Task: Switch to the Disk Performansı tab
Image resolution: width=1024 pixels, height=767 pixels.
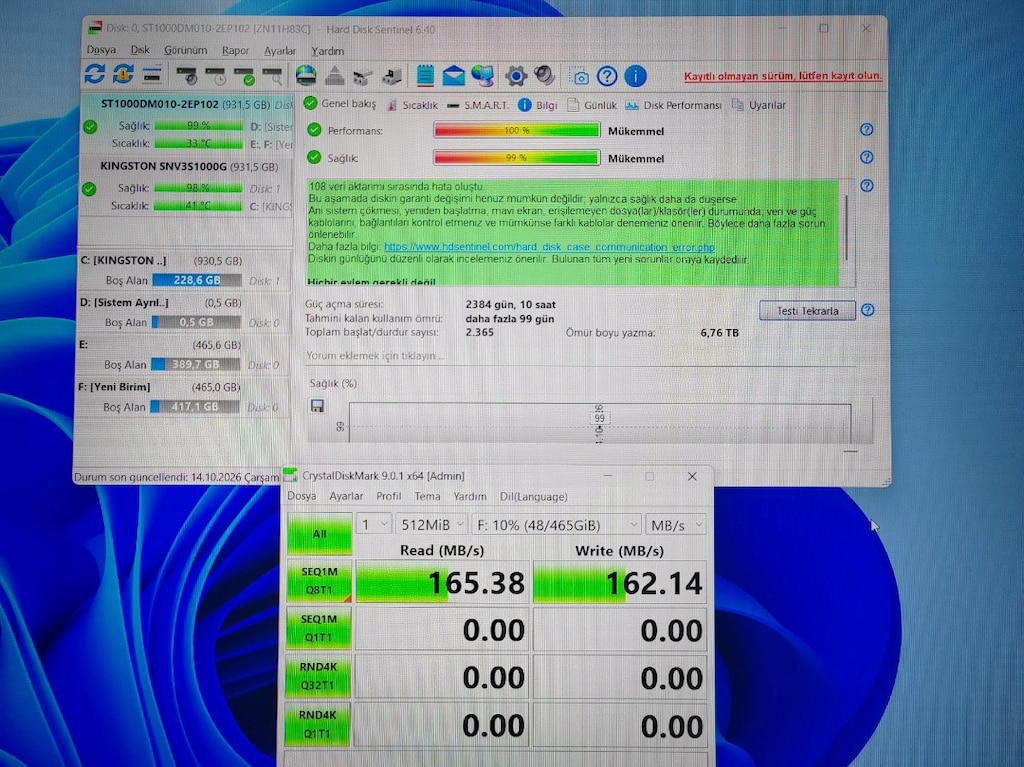Action: click(673, 105)
